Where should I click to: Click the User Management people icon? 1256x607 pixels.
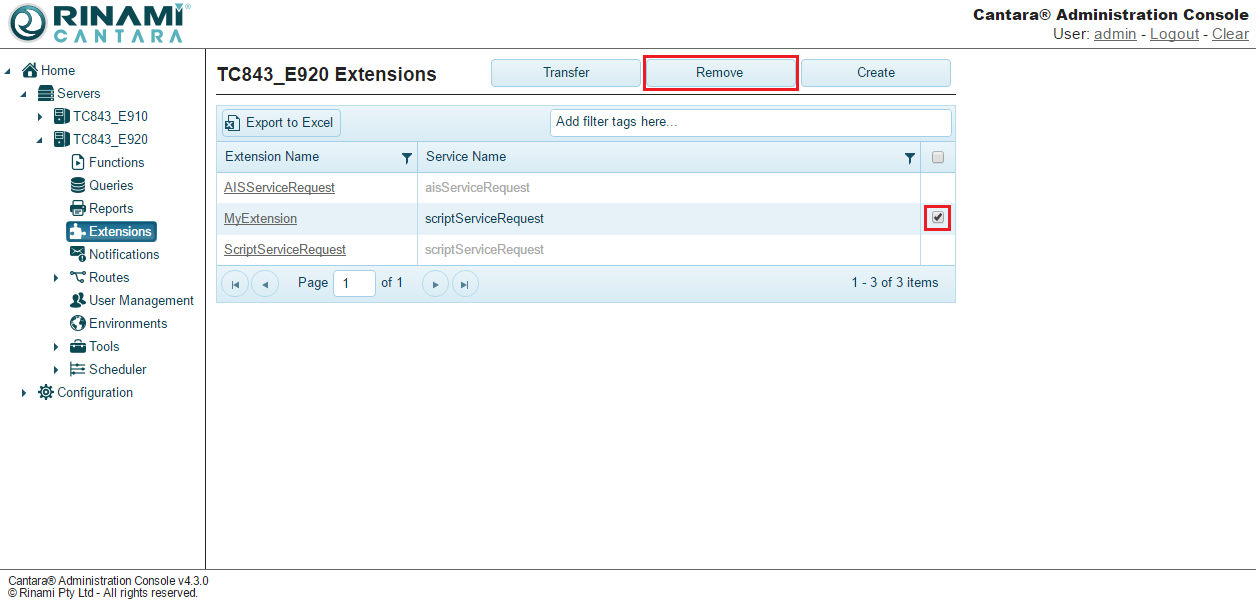point(78,300)
